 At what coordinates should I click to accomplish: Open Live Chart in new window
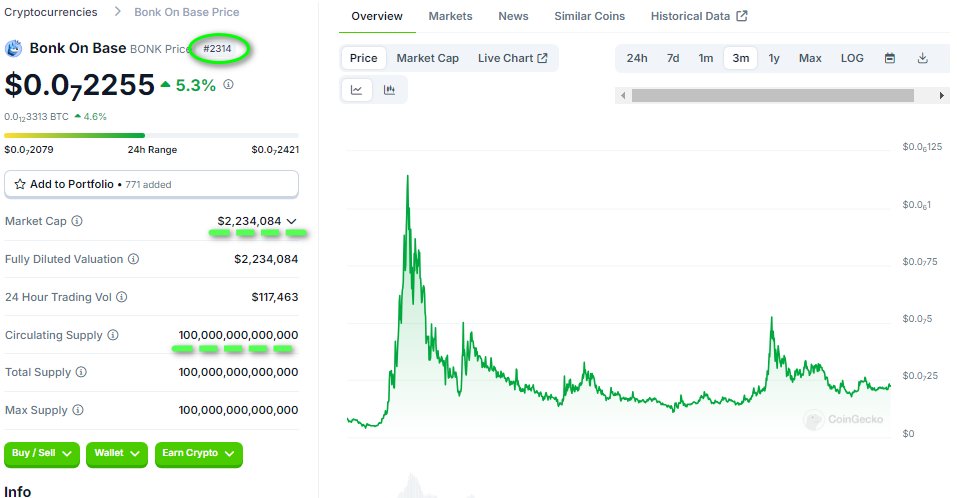(513, 58)
